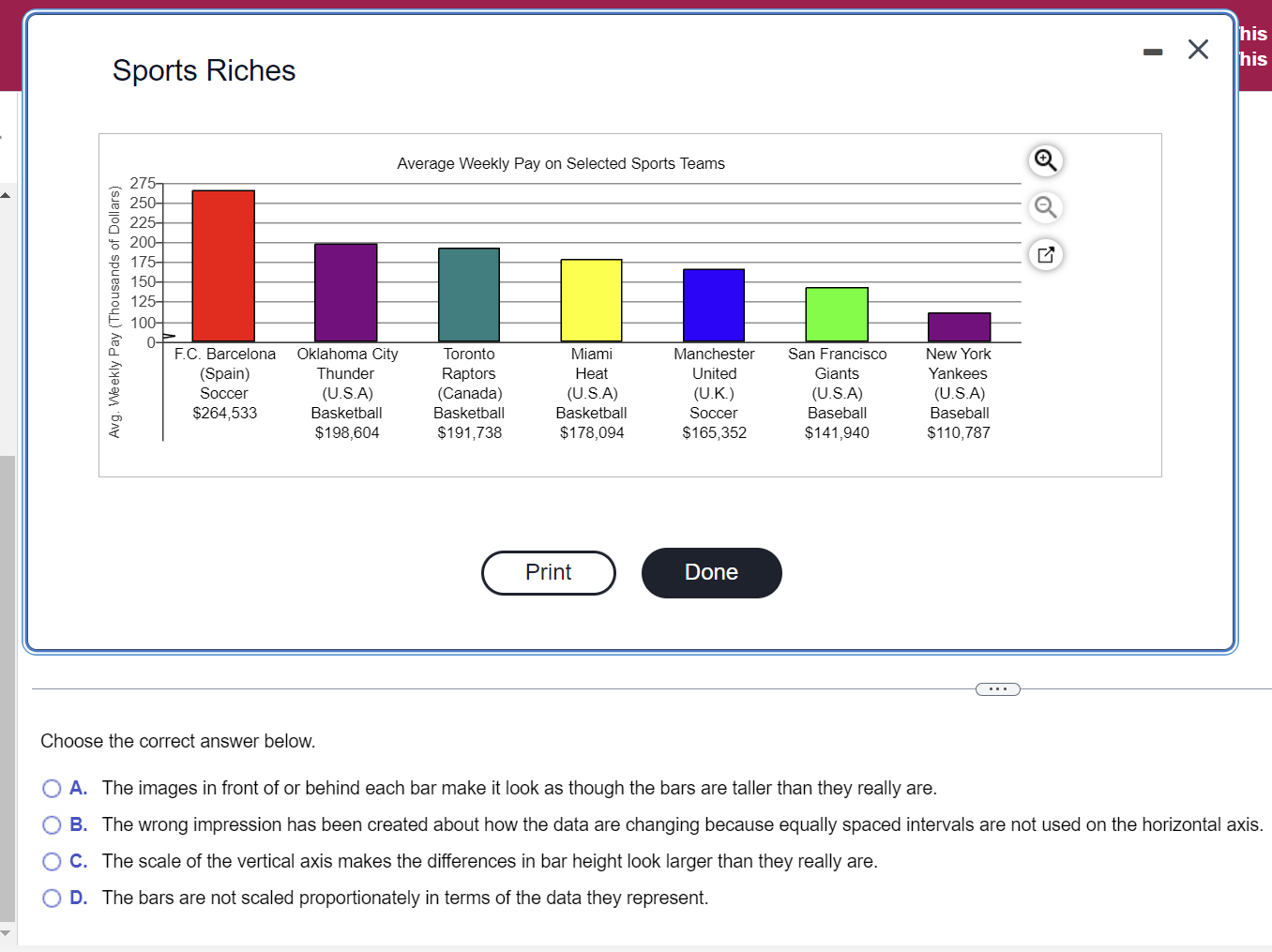Click the 275 tick on the vertical axis
This screenshot has width=1272, height=952.
tap(143, 184)
